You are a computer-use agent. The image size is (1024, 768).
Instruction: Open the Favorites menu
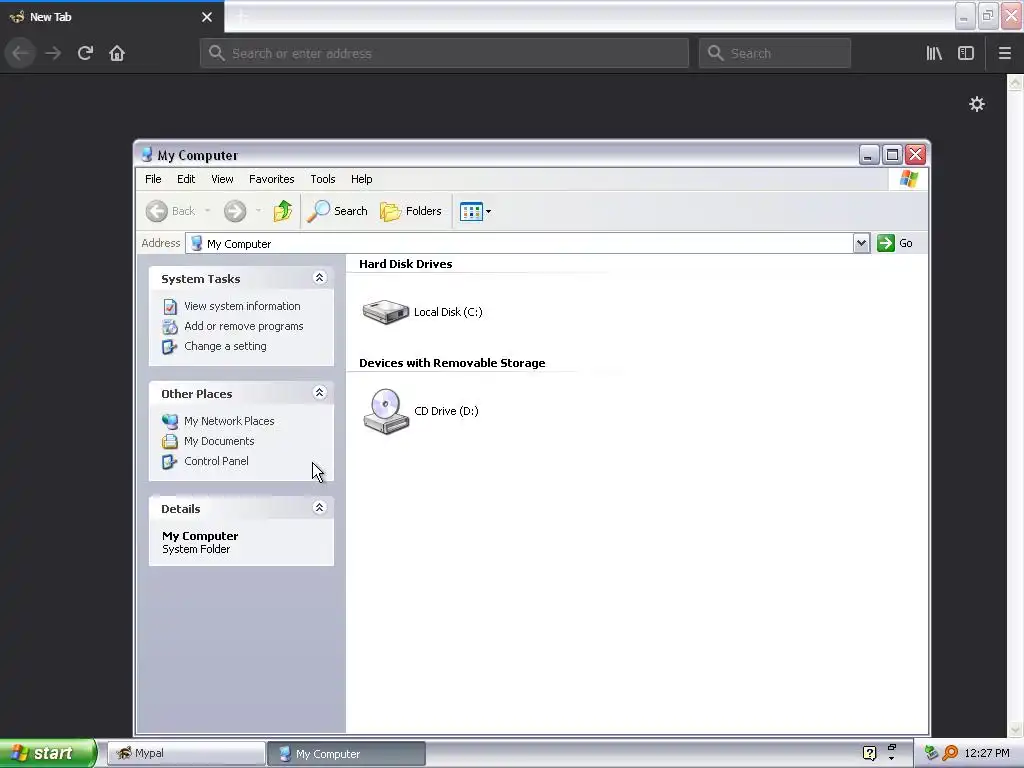pyautogui.click(x=272, y=179)
